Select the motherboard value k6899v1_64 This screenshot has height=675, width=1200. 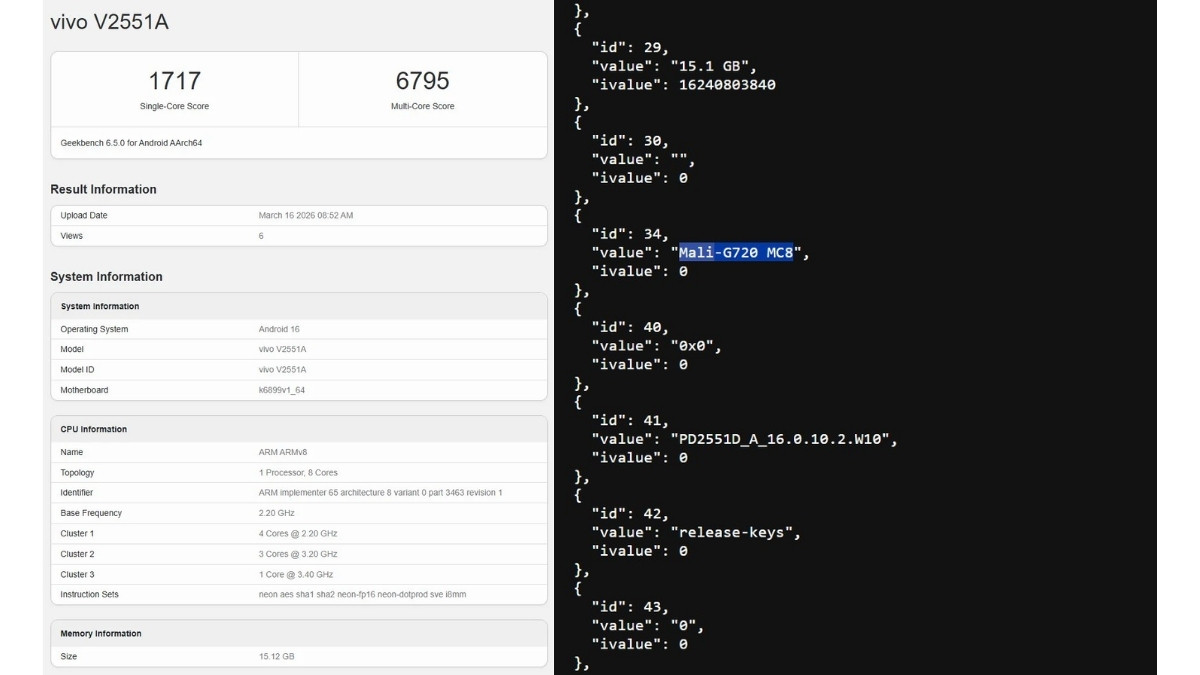[282, 390]
